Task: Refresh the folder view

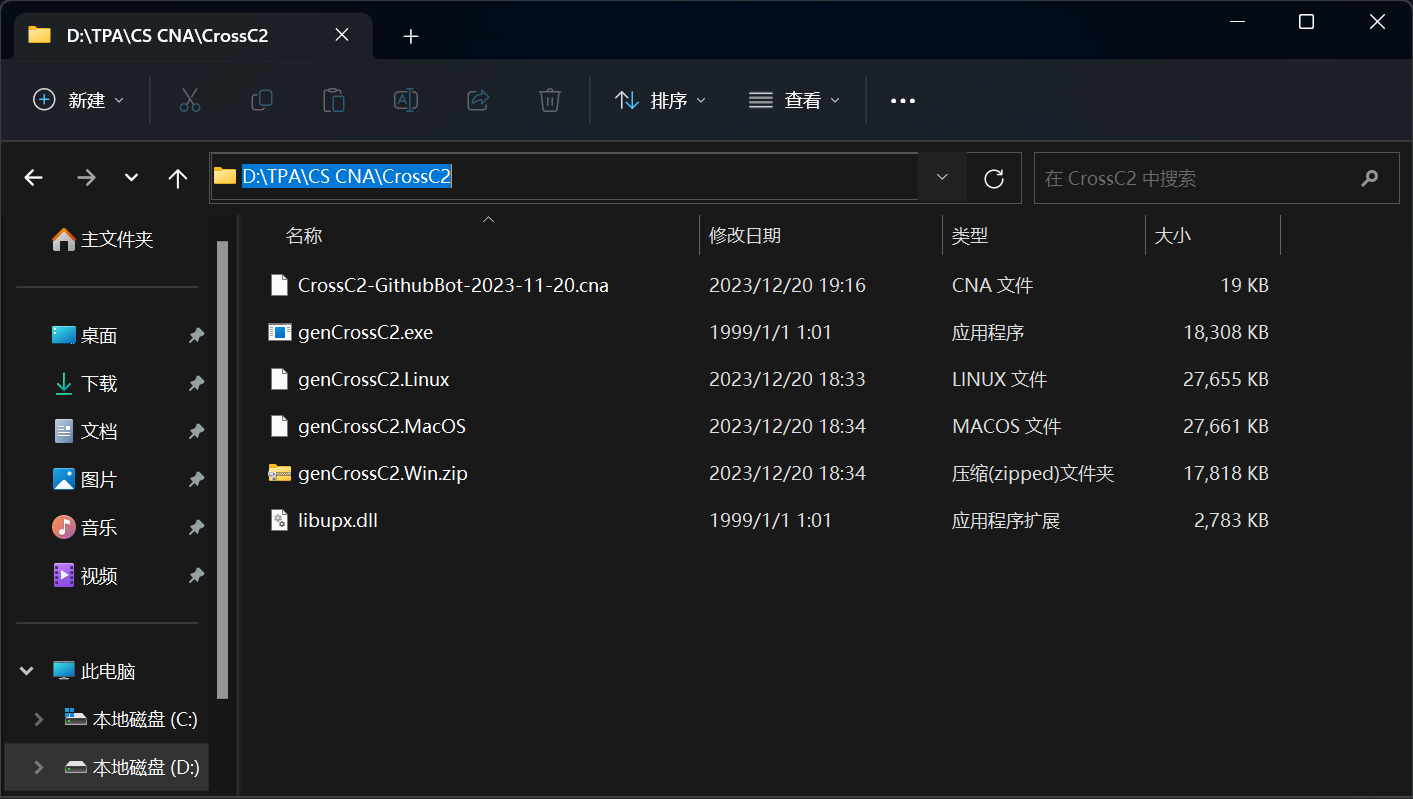Action: (993, 177)
